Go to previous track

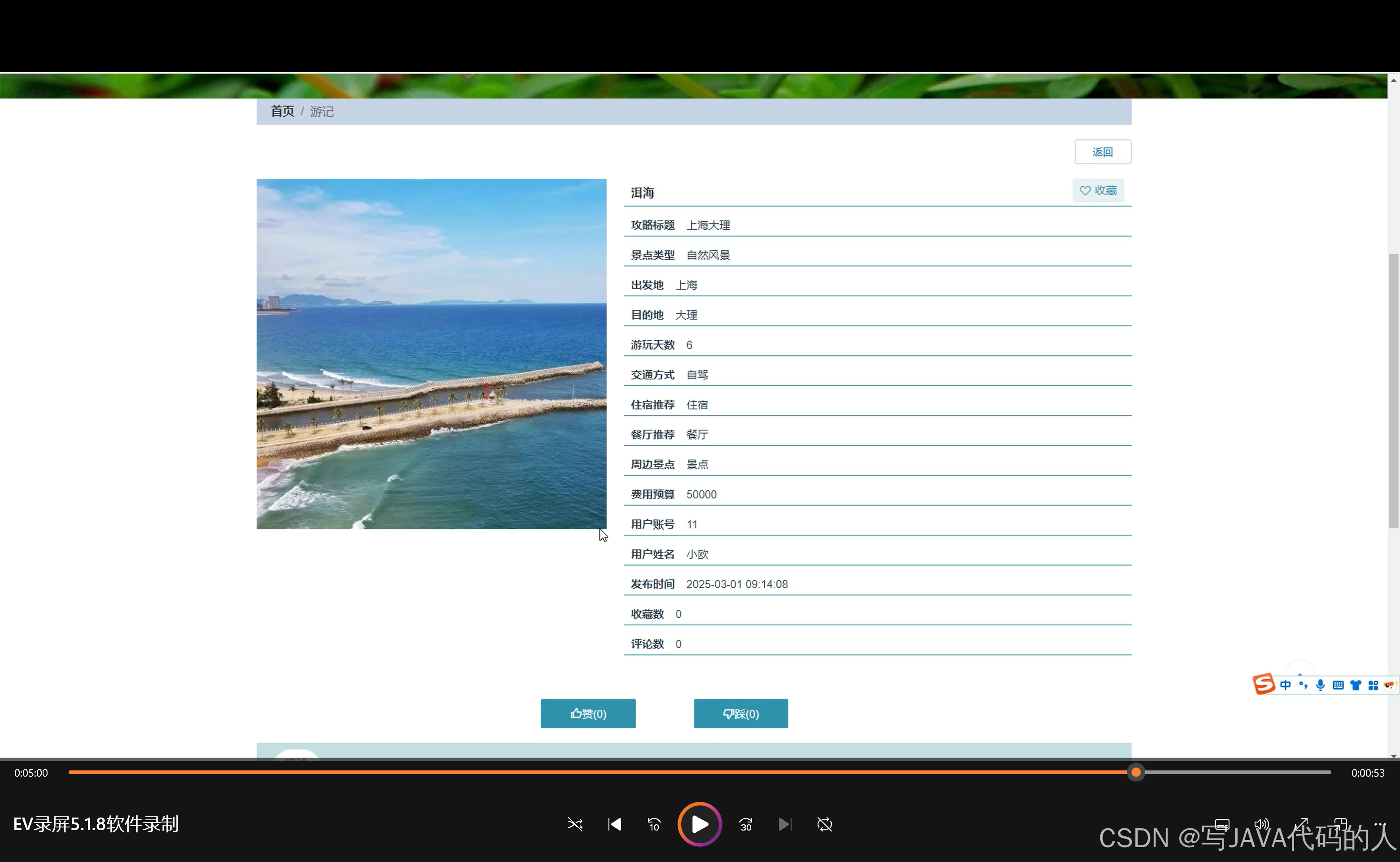pyautogui.click(x=614, y=824)
